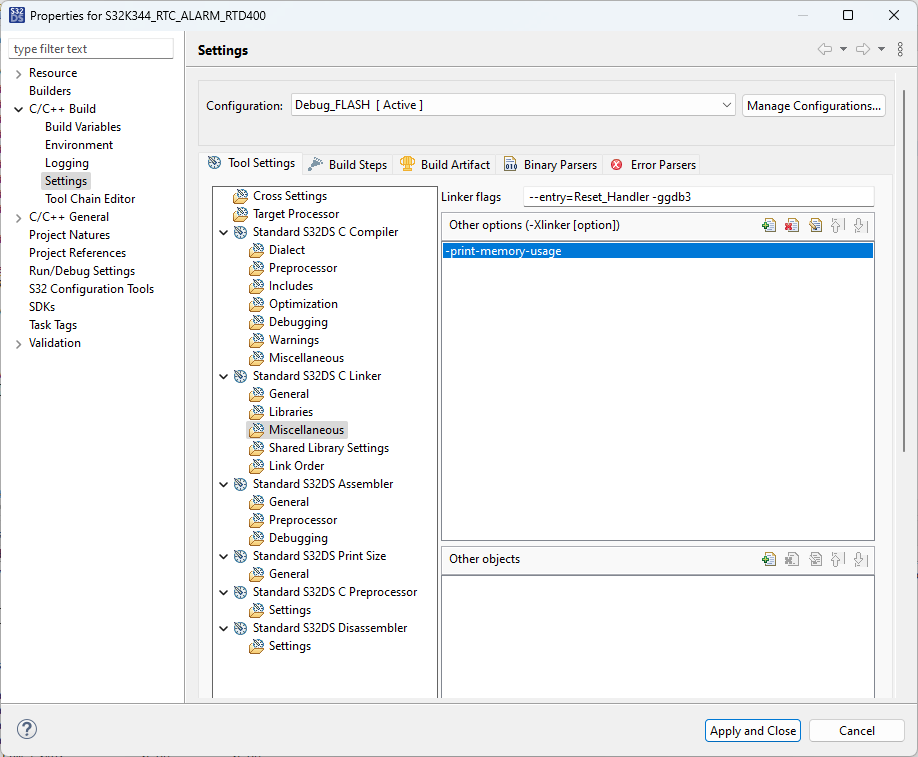Expand the Resource tree item
Viewport: 918px width, 757px height.
(18, 72)
